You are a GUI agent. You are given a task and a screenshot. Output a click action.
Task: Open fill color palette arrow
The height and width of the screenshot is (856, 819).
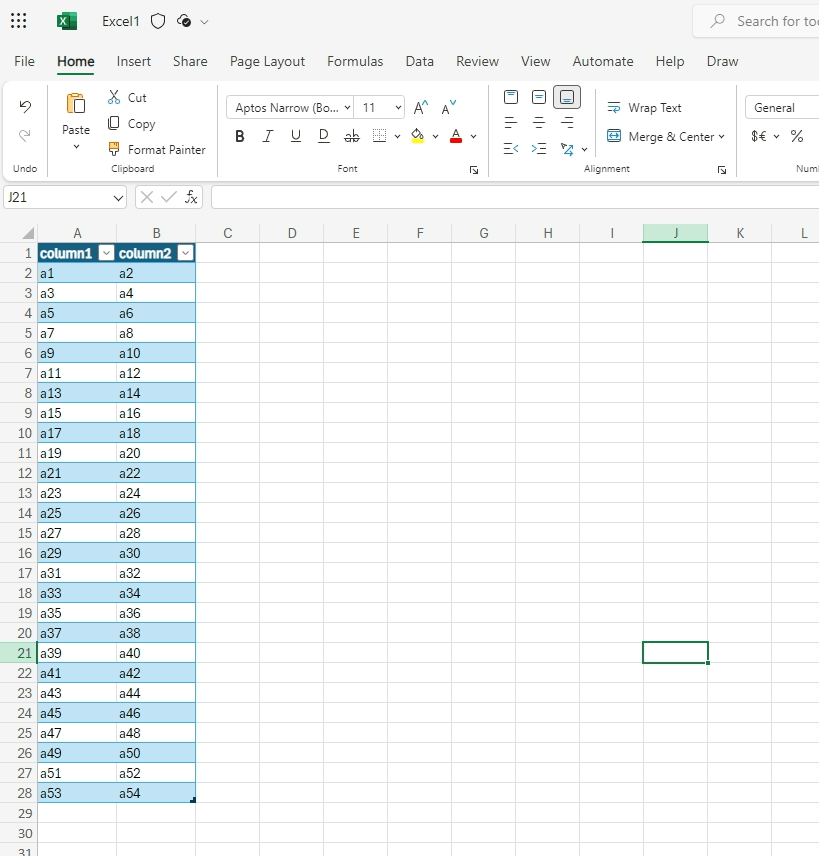point(435,136)
